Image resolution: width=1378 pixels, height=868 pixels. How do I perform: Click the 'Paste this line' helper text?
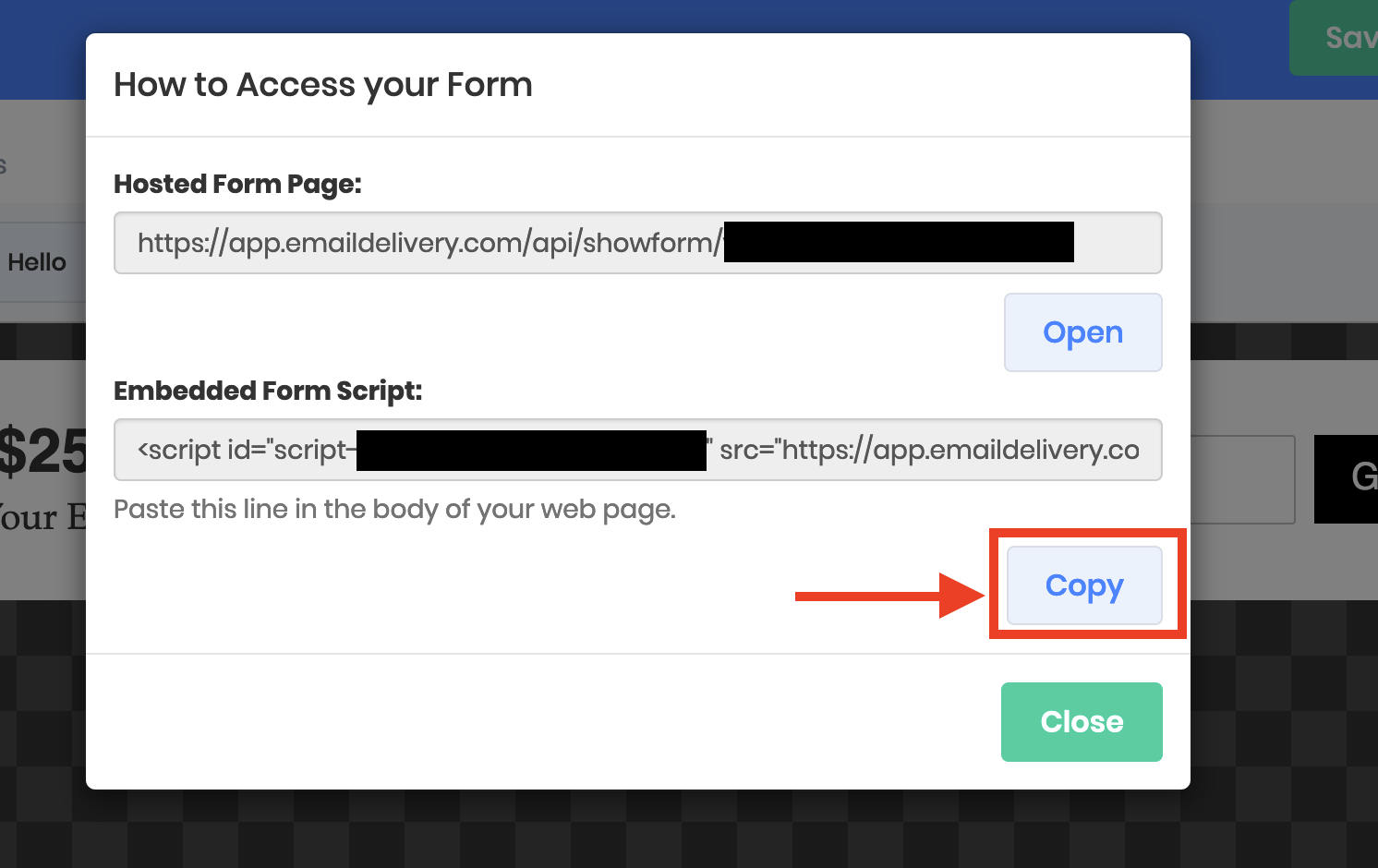(394, 510)
